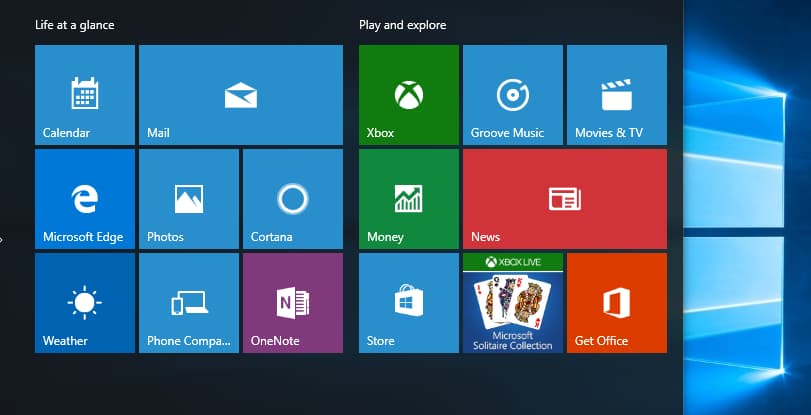This screenshot has height=415, width=811.
Task: Open the red News tile
Action: coord(565,199)
